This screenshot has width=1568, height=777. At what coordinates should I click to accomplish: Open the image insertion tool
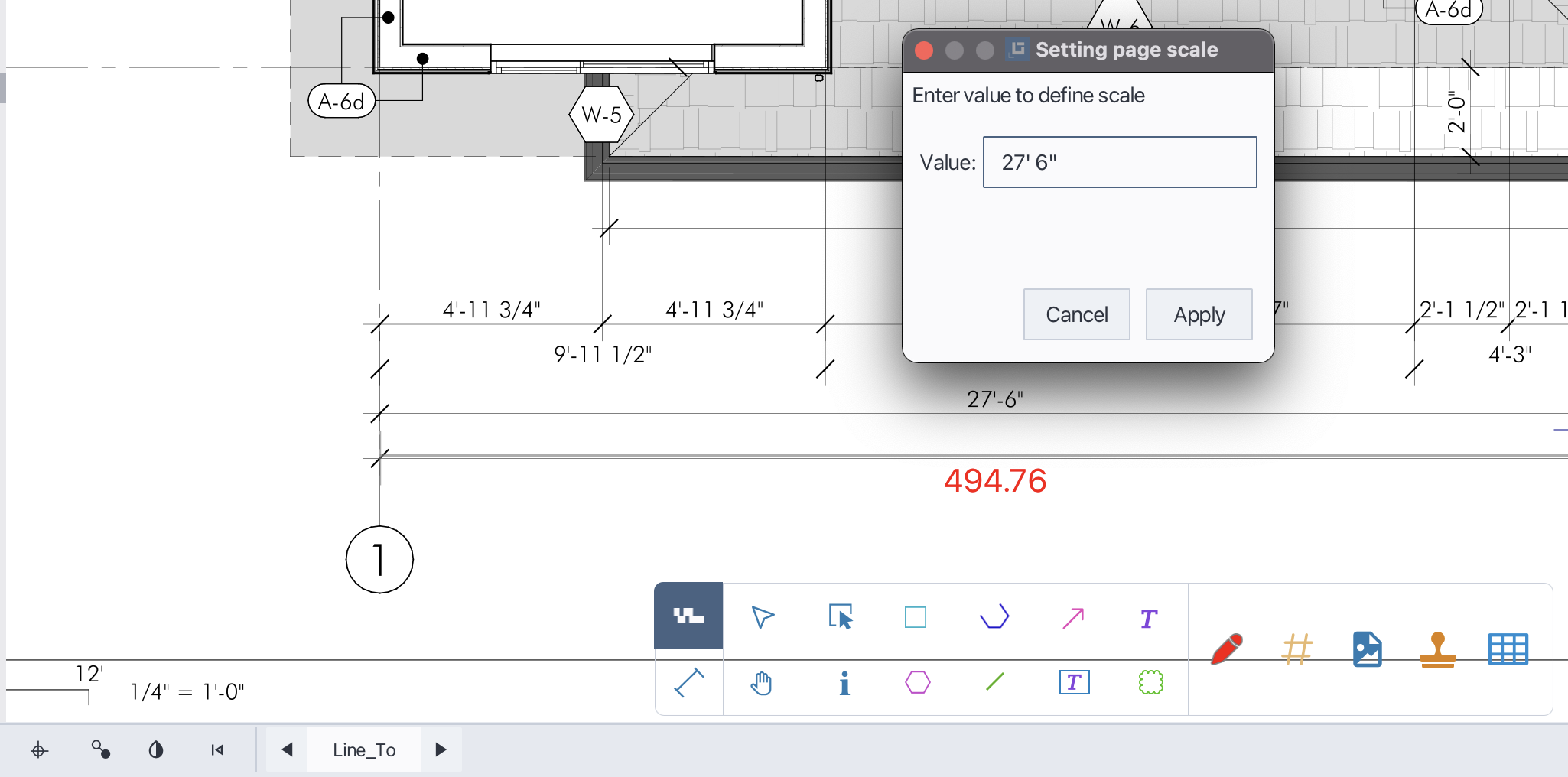1365,649
